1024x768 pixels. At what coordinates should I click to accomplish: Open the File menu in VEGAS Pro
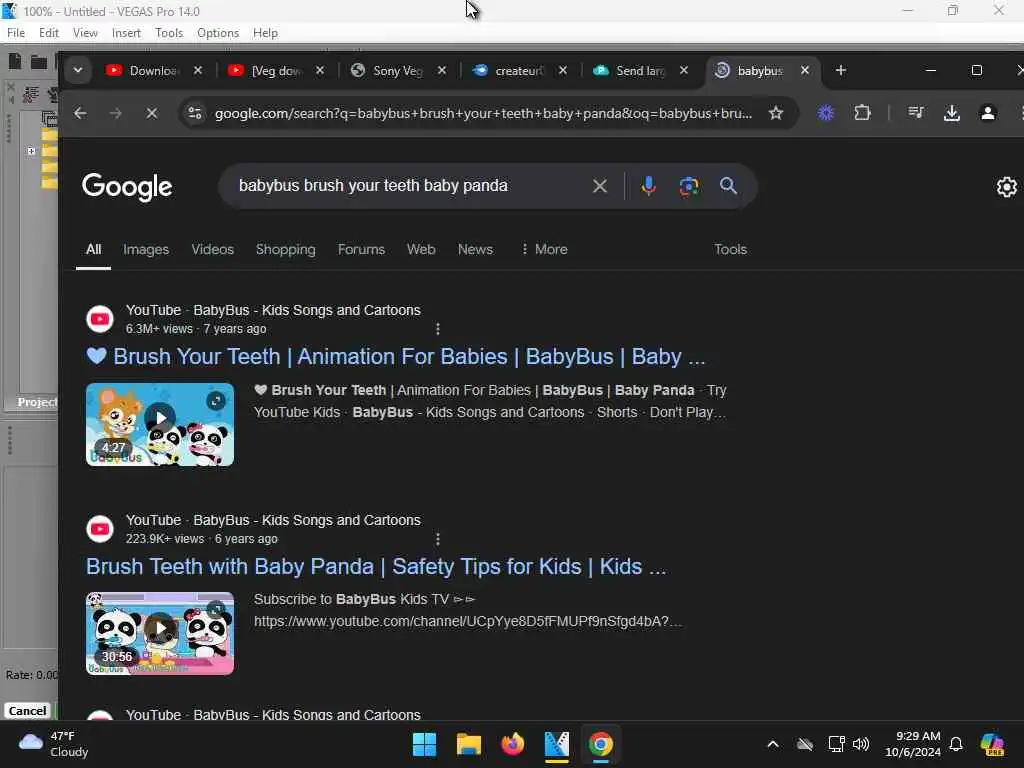tap(16, 33)
